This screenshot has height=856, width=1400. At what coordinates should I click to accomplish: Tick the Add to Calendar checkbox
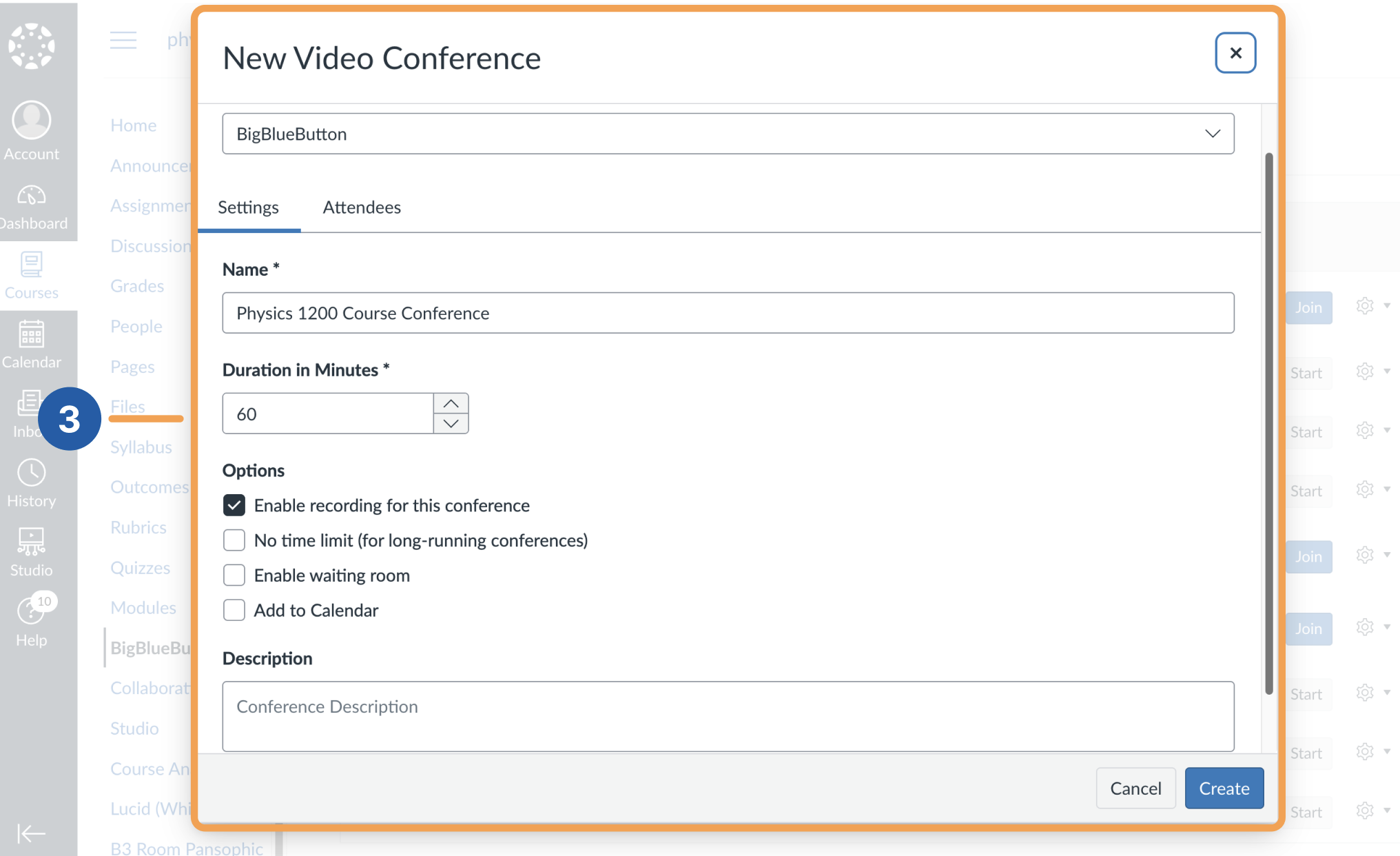(x=234, y=611)
